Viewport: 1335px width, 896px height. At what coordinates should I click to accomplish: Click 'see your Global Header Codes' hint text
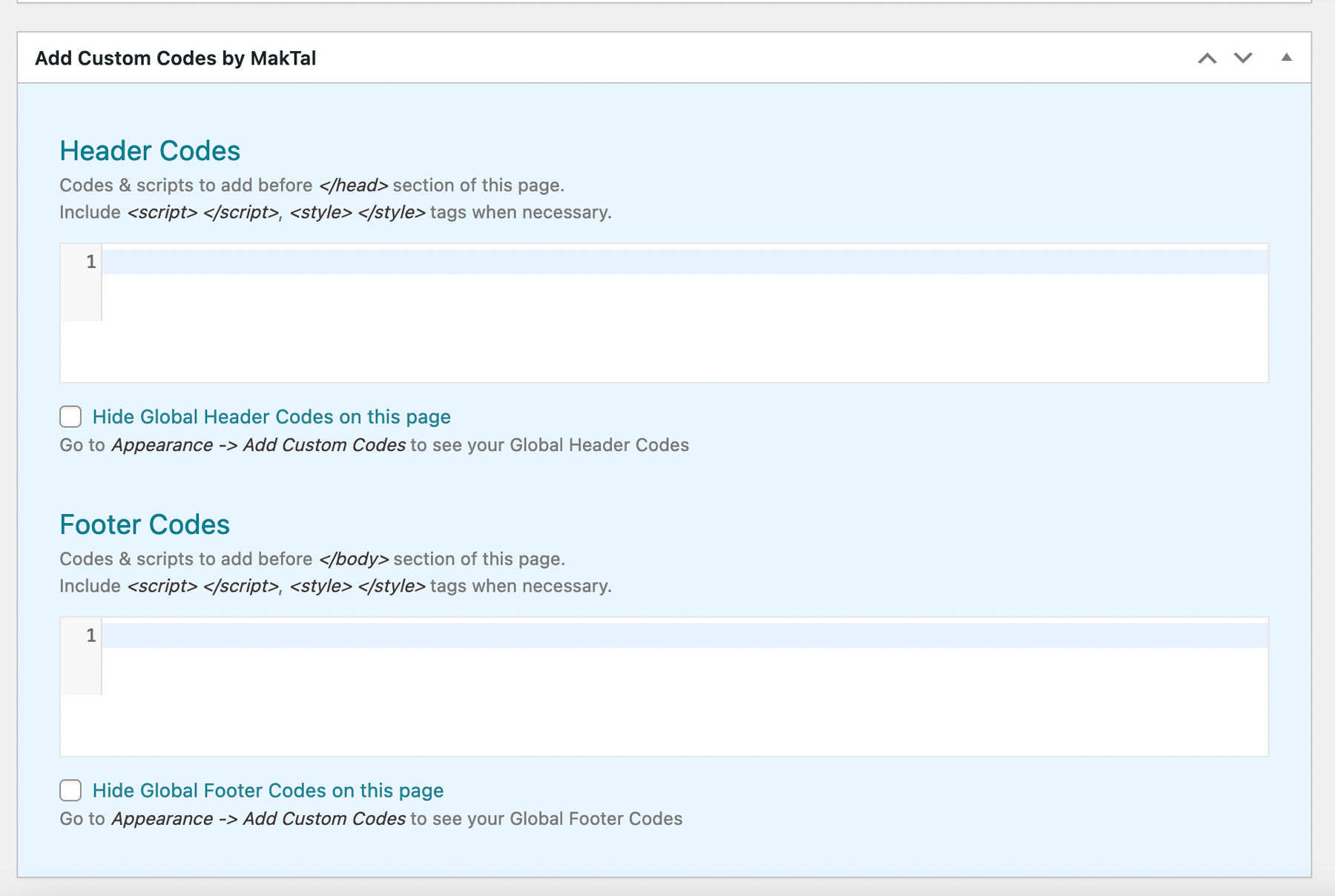(561, 445)
